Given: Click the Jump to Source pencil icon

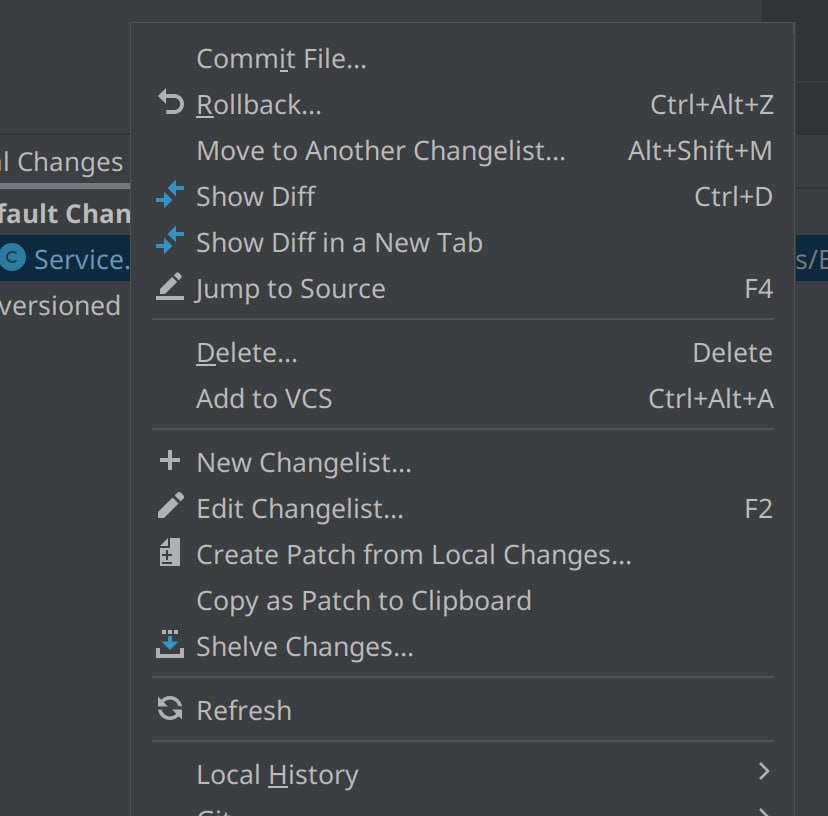Looking at the screenshot, I should click(x=170, y=287).
